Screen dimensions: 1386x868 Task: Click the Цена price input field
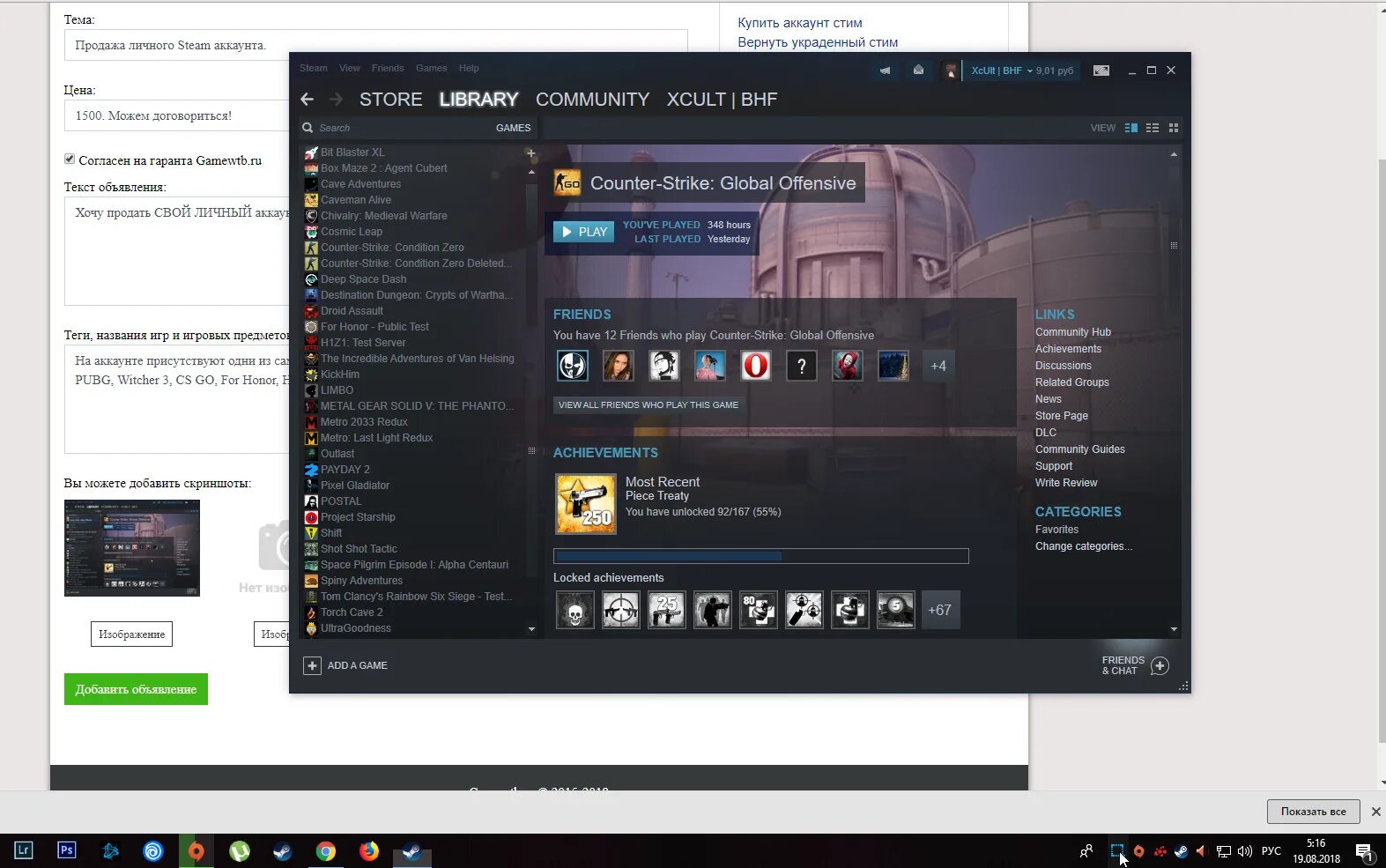[176, 115]
